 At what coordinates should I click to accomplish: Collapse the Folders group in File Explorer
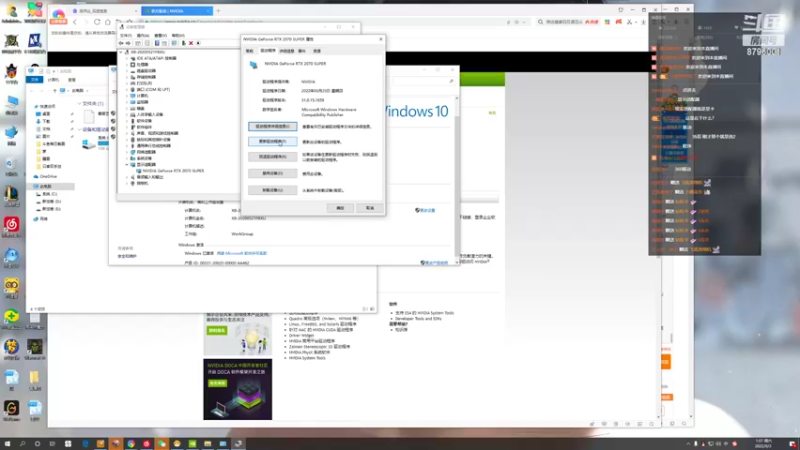pos(79,104)
